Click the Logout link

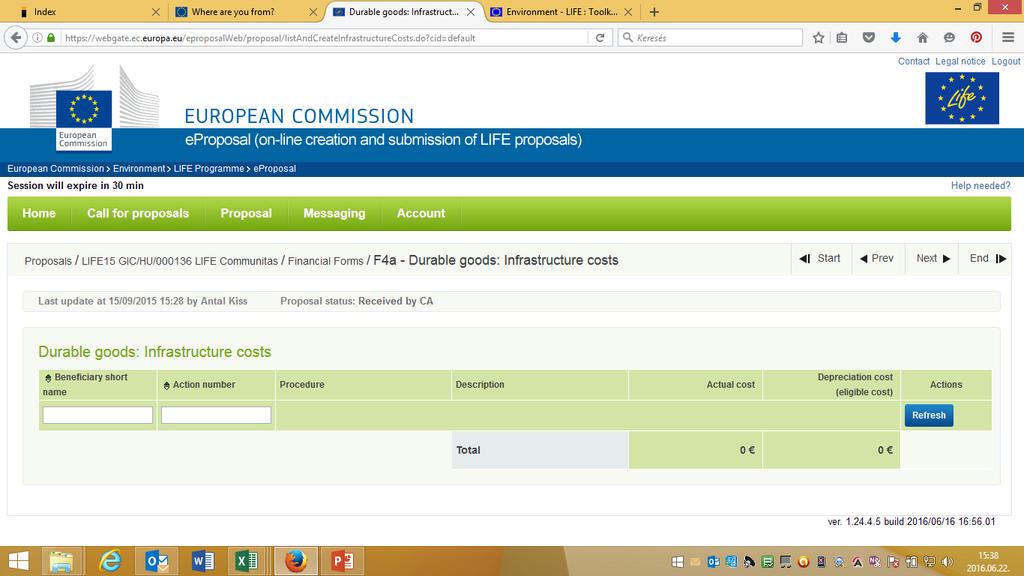(1006, 61)
